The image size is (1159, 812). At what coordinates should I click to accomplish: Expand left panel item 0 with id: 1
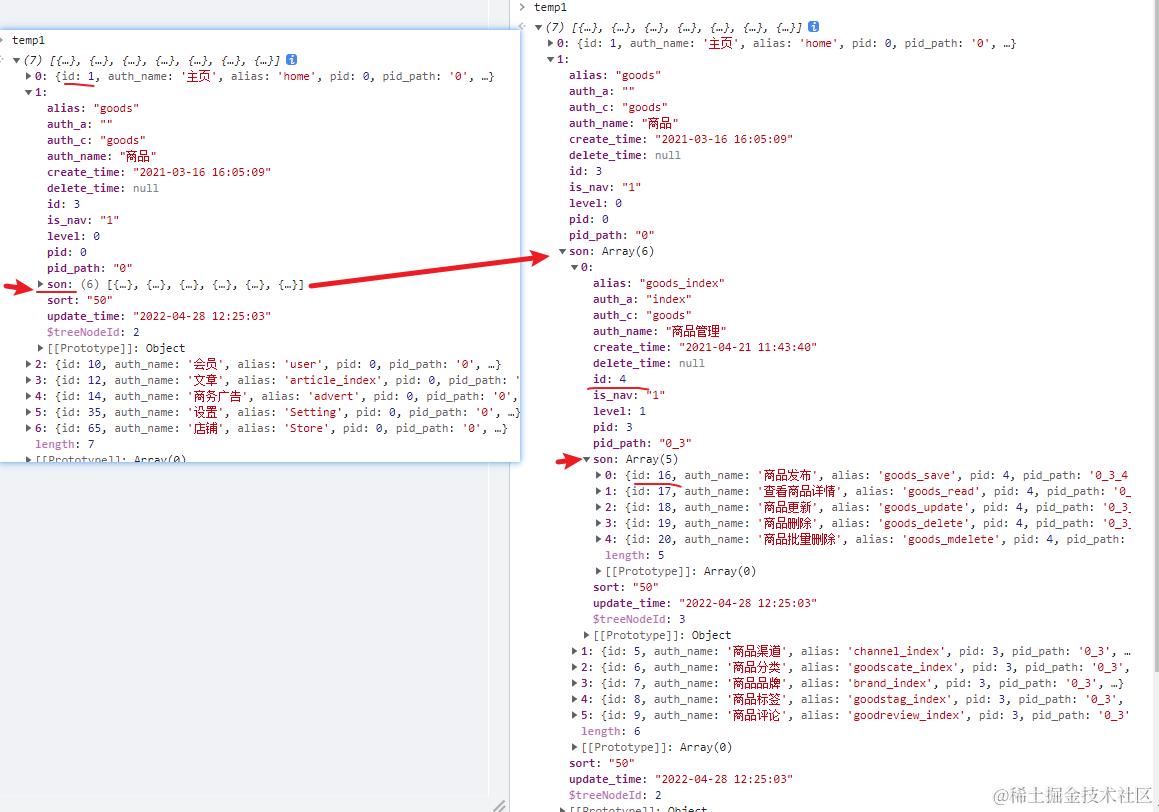point(29,76)
